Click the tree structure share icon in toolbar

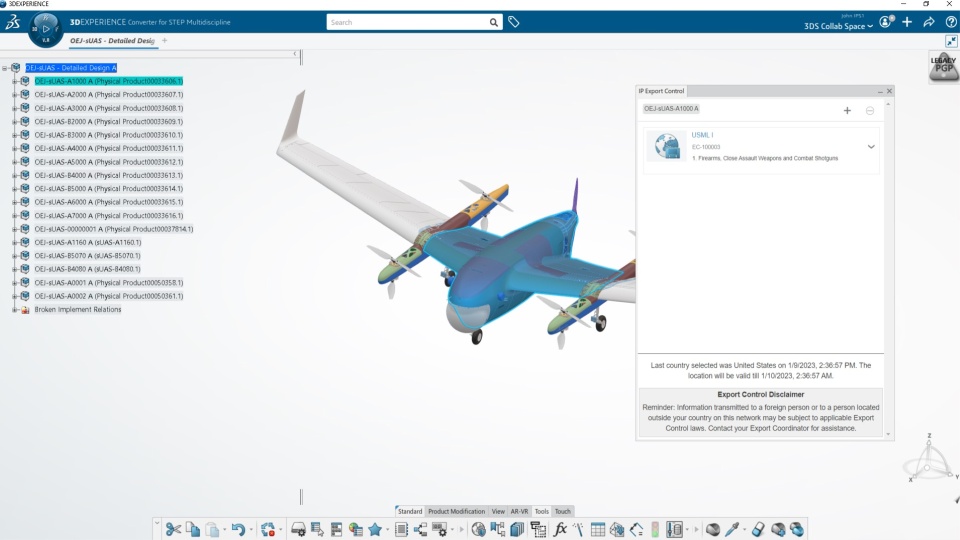421,530
